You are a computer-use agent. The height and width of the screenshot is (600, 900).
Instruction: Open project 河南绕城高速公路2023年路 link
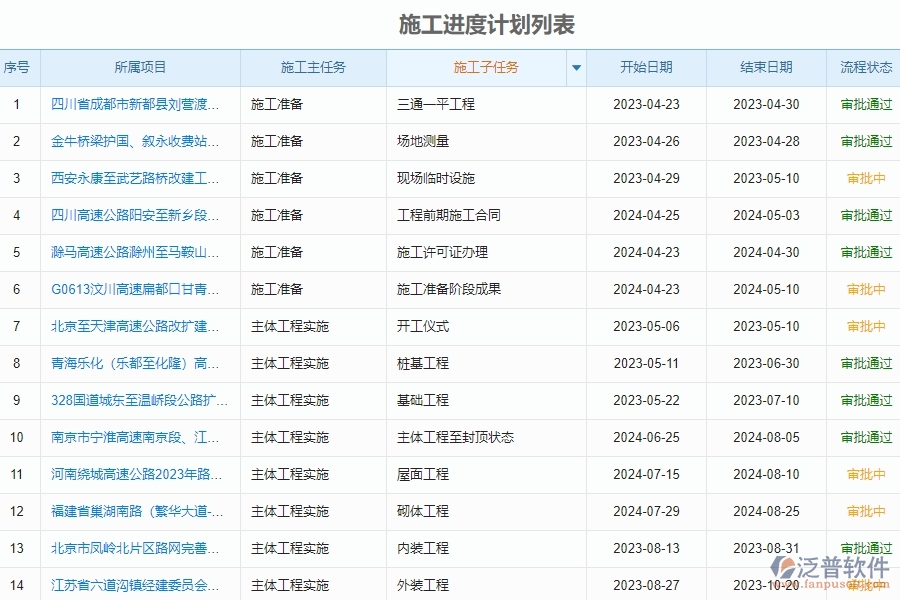click(135, 474)
